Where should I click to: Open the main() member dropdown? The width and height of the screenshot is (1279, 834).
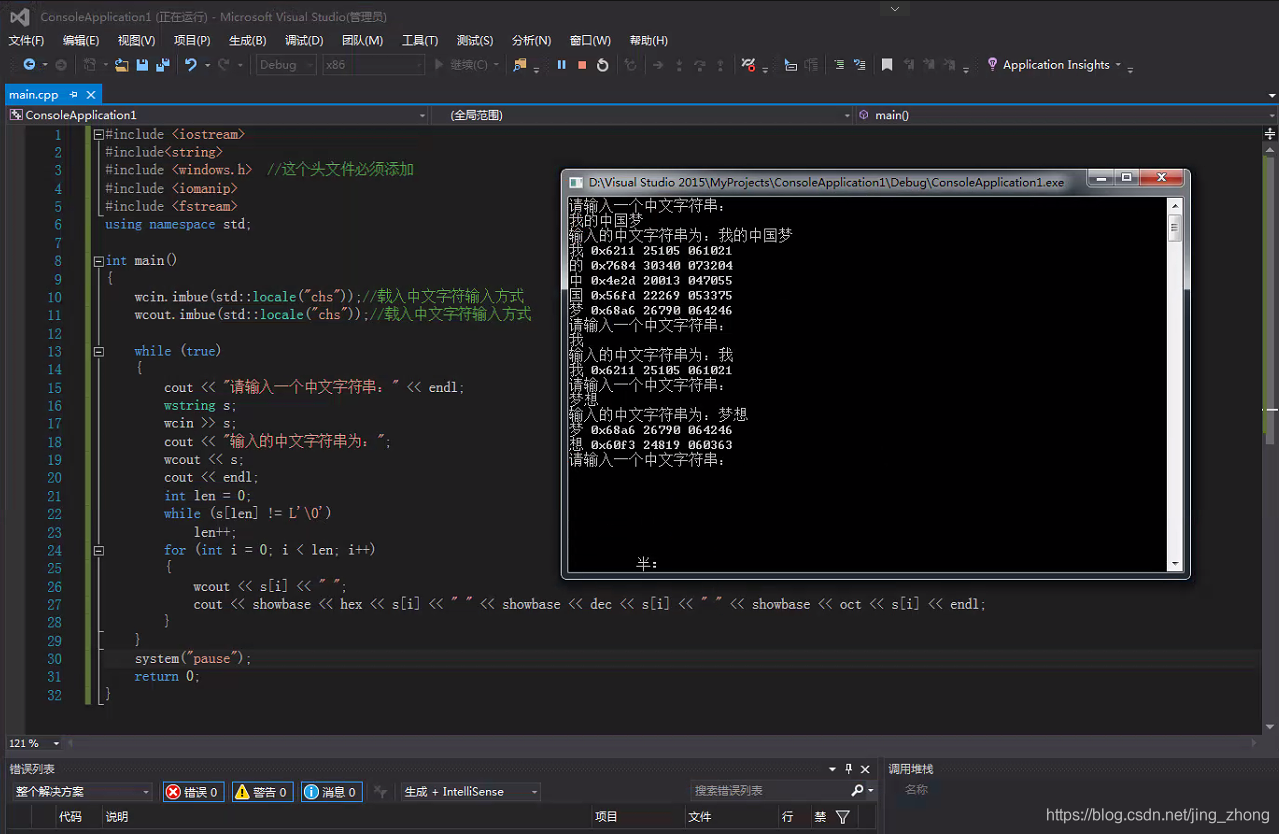(1066, 115)
